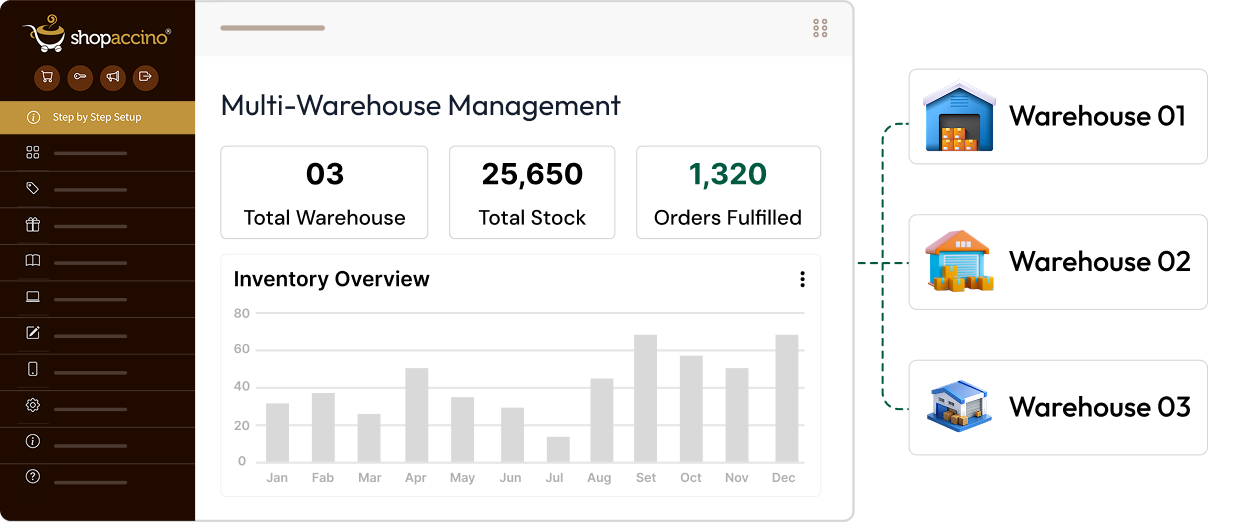1236x524 pixels.
Task: Click the Jan bar in chart
Action: click(277, 432)
